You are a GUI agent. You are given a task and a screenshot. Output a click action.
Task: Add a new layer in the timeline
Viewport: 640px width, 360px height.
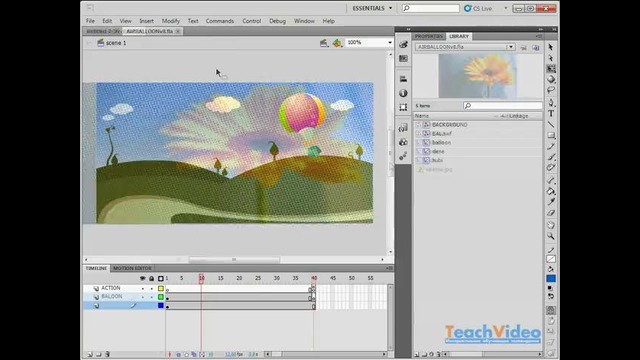(90, 354)
